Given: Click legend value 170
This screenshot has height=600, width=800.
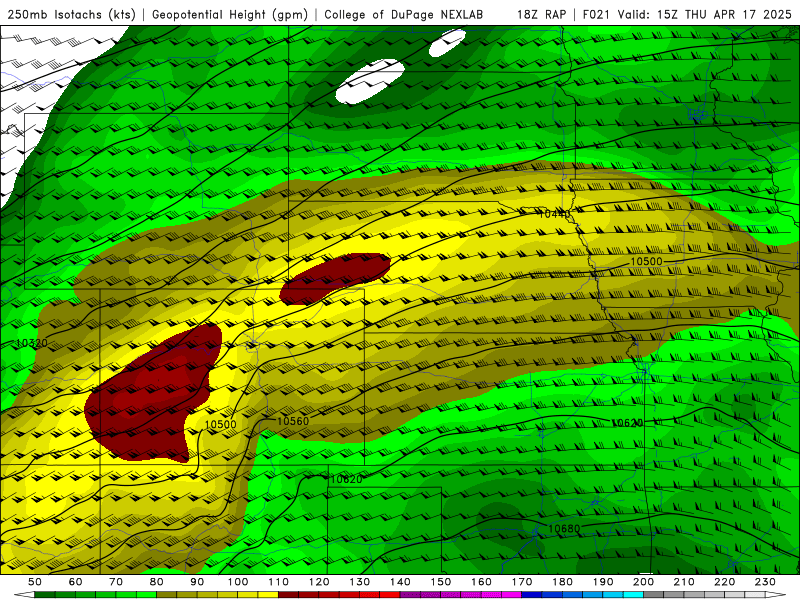Looking at the screenshot, I should pyautogui.click(x=522, y=582).
